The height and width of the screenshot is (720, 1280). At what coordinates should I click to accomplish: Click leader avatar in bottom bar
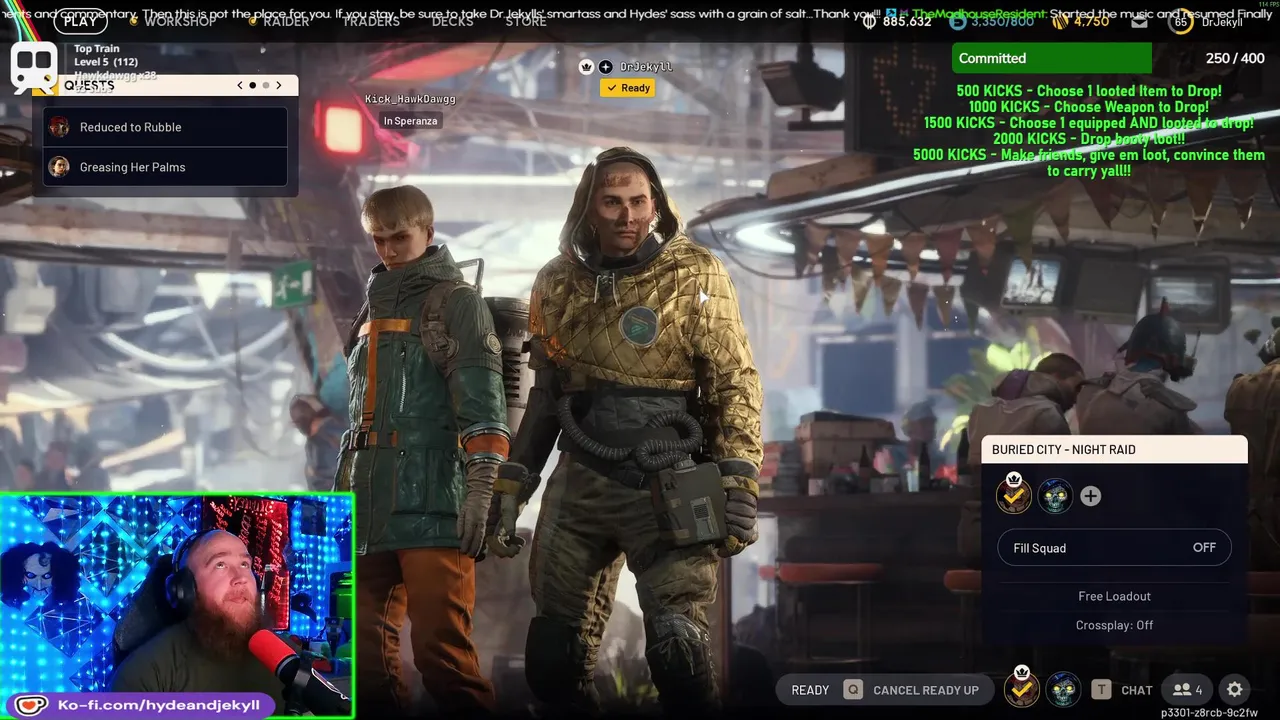[x=1021, y=687]
